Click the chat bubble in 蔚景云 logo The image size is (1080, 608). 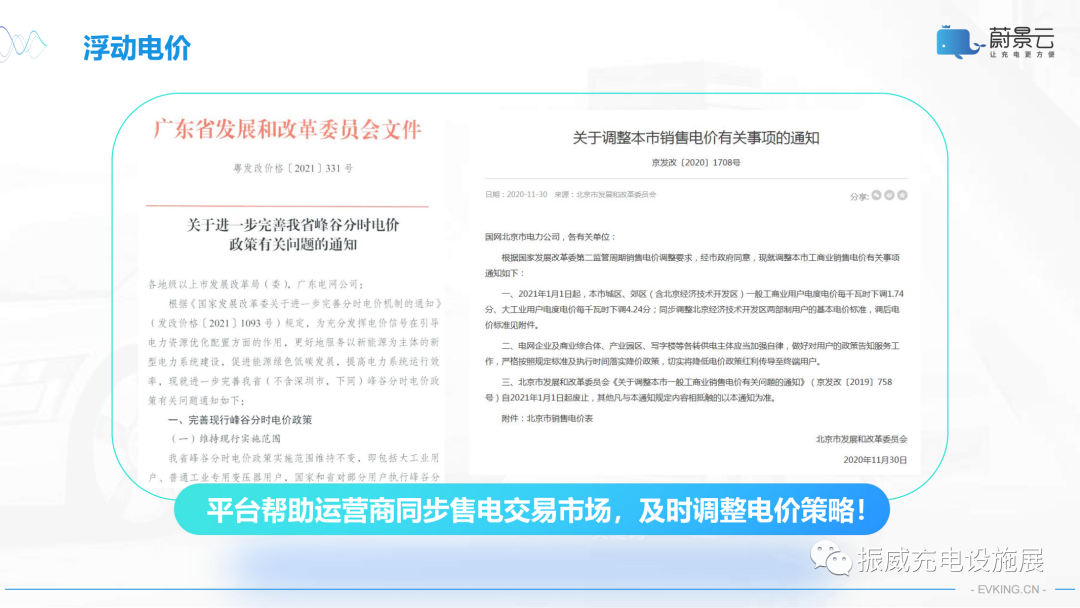[949, 38]
